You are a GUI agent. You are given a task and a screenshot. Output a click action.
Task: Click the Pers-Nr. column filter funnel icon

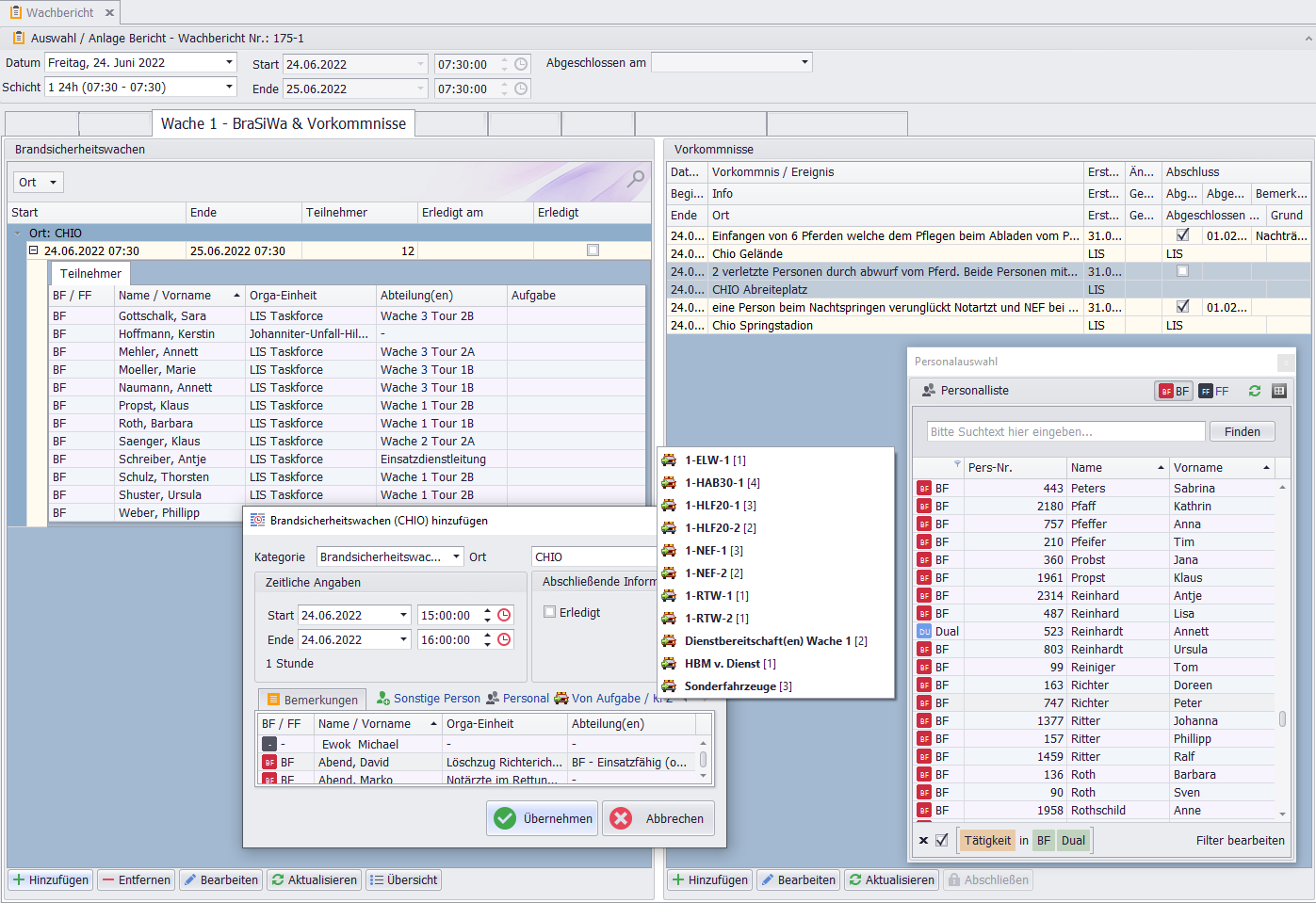(x=957, y=464)
